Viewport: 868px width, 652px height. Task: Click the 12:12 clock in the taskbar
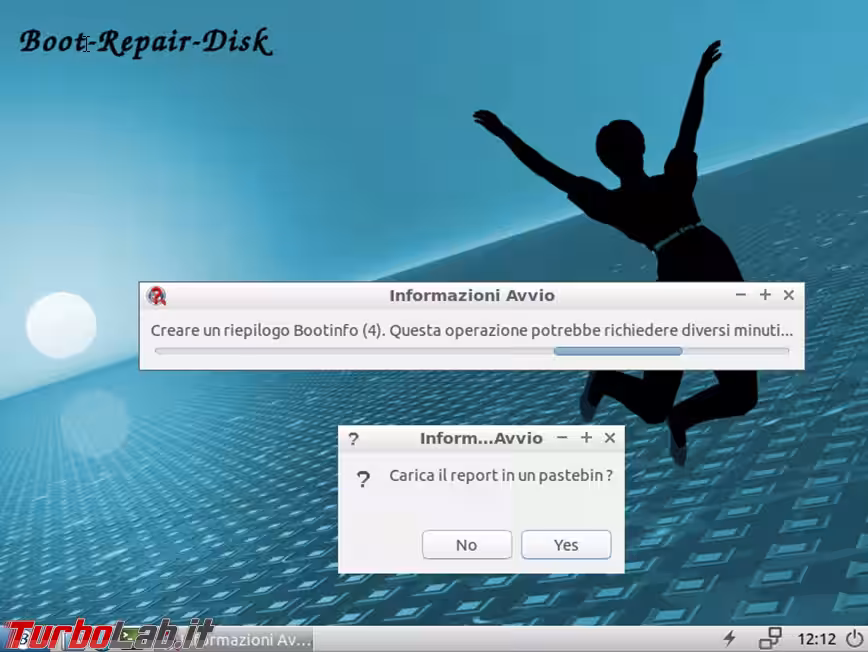(816, 638)
